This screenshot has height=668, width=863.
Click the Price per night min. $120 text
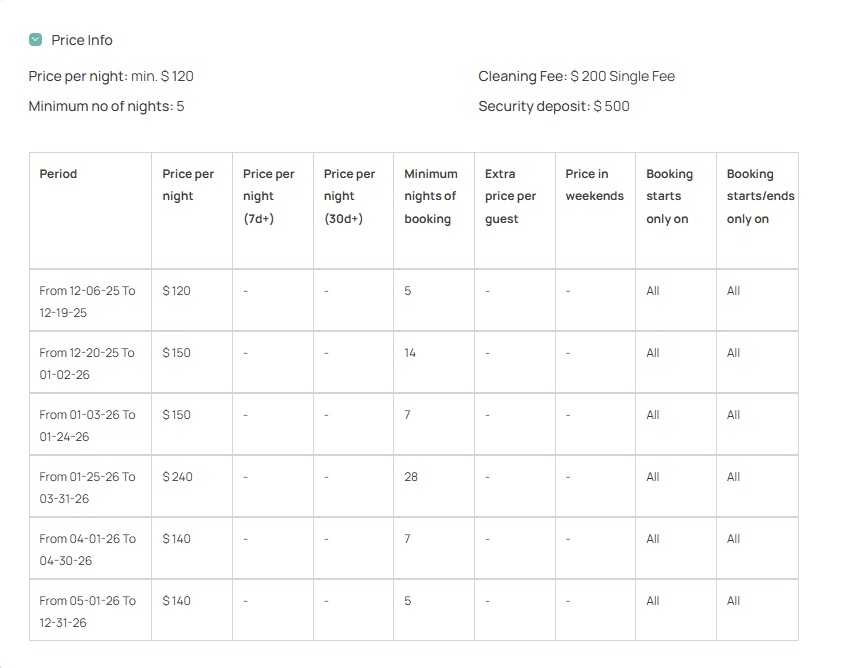111,76
